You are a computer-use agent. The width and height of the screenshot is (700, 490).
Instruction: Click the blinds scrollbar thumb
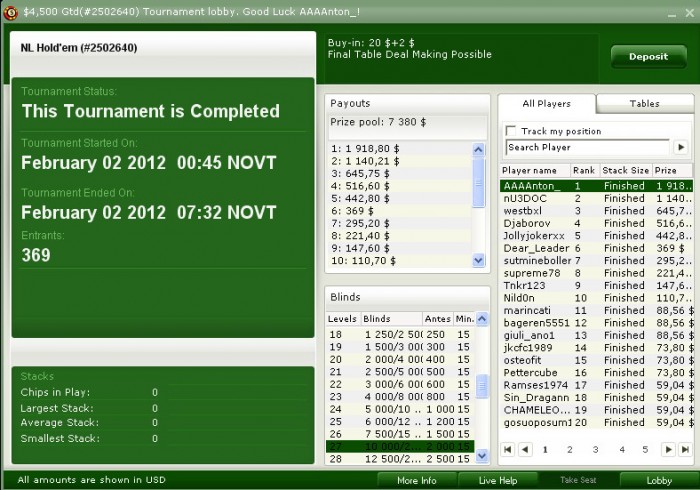click(x=482, y=387)
